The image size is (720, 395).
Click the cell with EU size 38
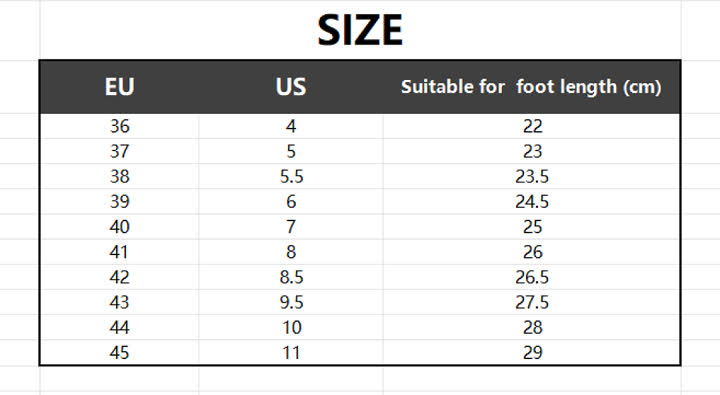[119, 176]
